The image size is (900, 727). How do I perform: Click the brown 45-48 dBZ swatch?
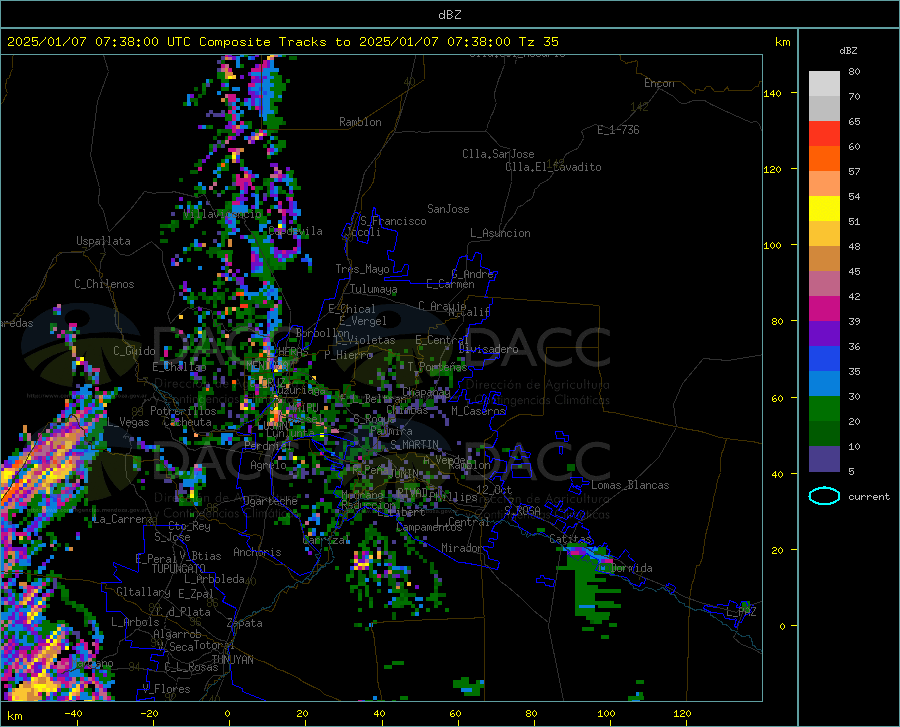824,259
